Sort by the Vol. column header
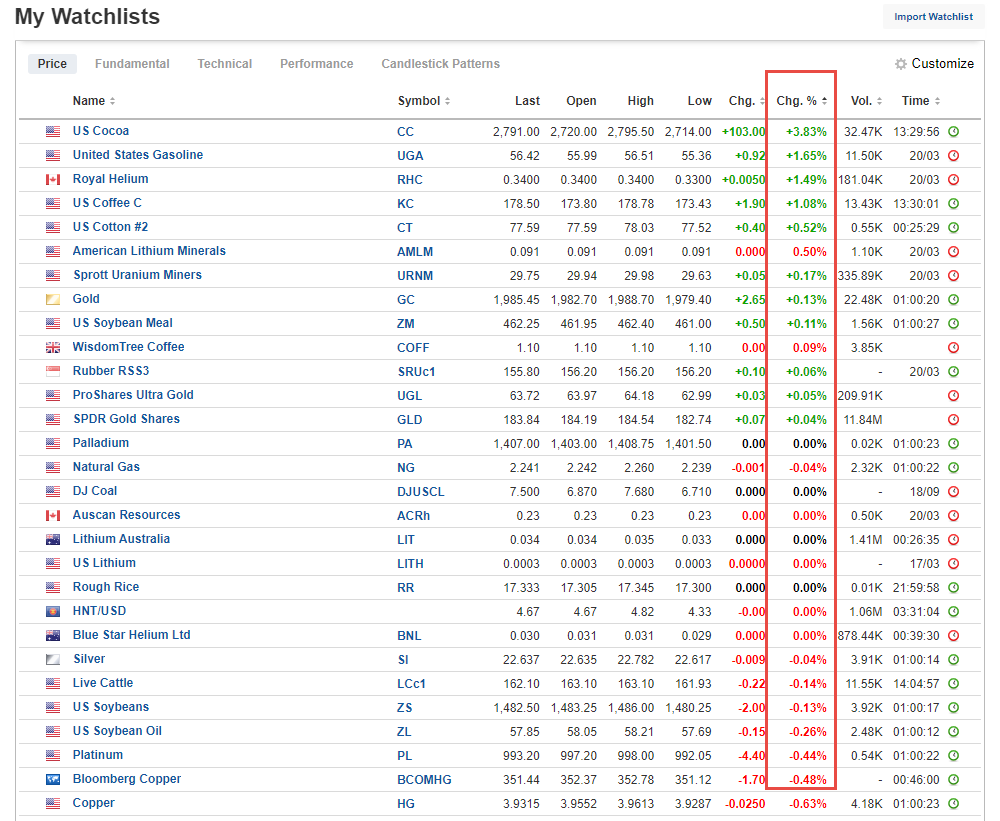Image resolution: width=1000 pixels, height=821 pixels. click(866, 101)
